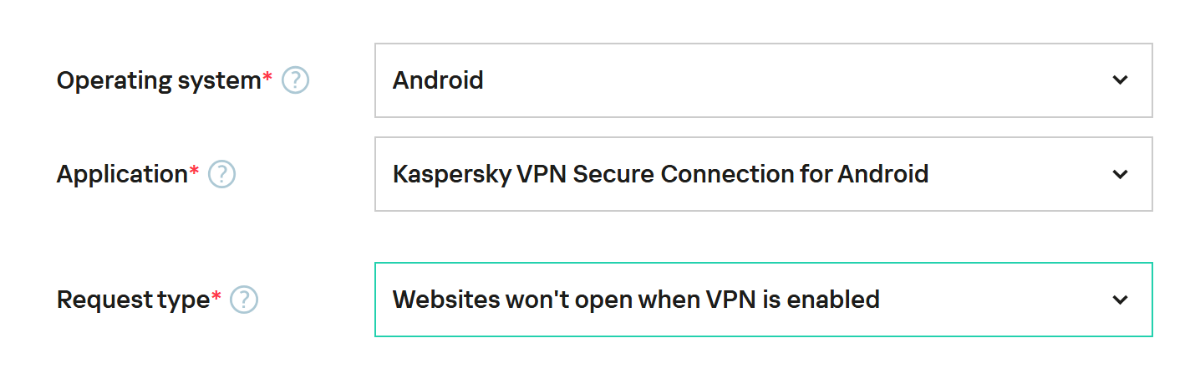Click red required asterisk beside Operating system

(x=267, y=76)
